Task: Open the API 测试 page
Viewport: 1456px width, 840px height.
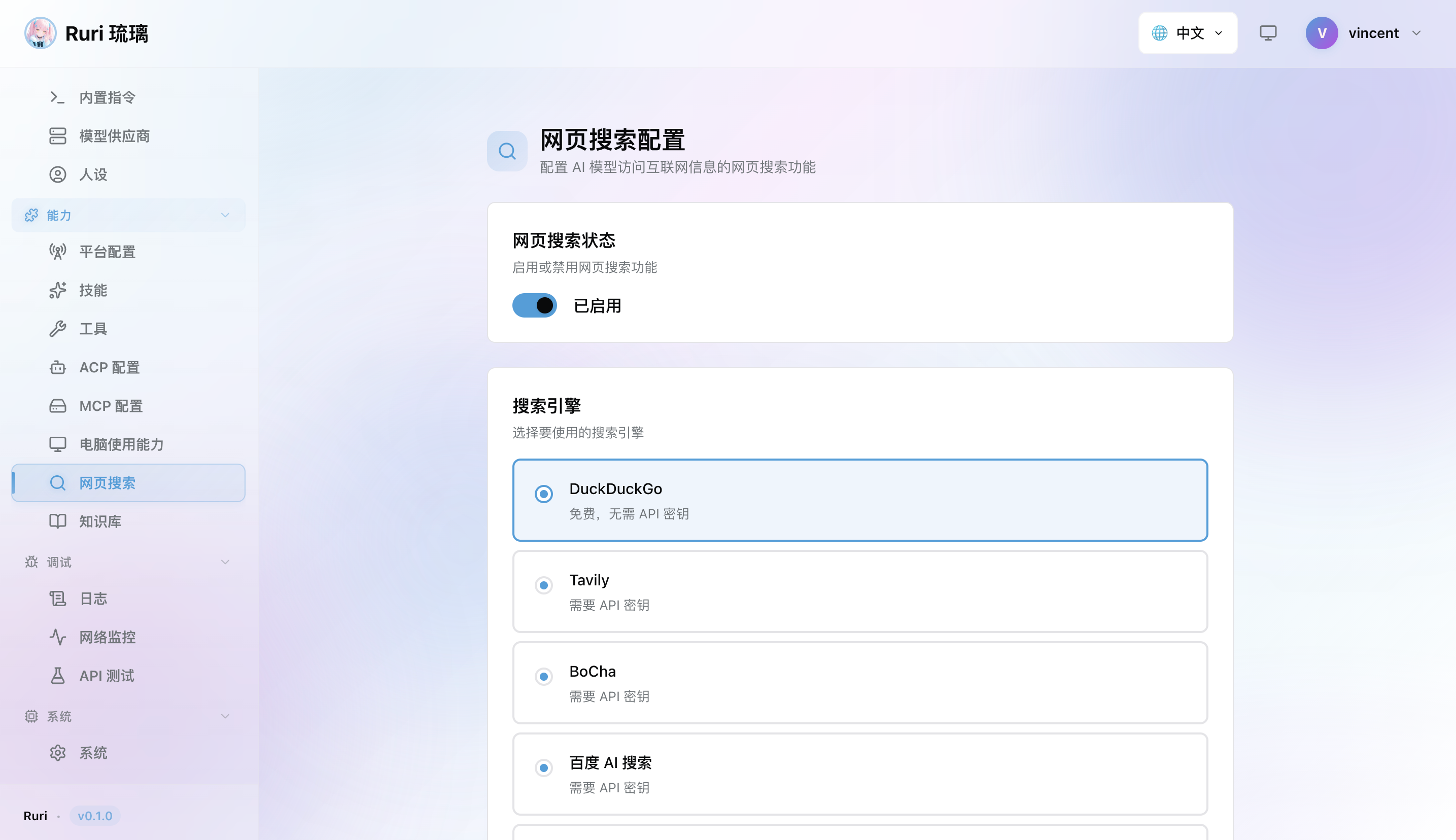Action: point(128,676)
